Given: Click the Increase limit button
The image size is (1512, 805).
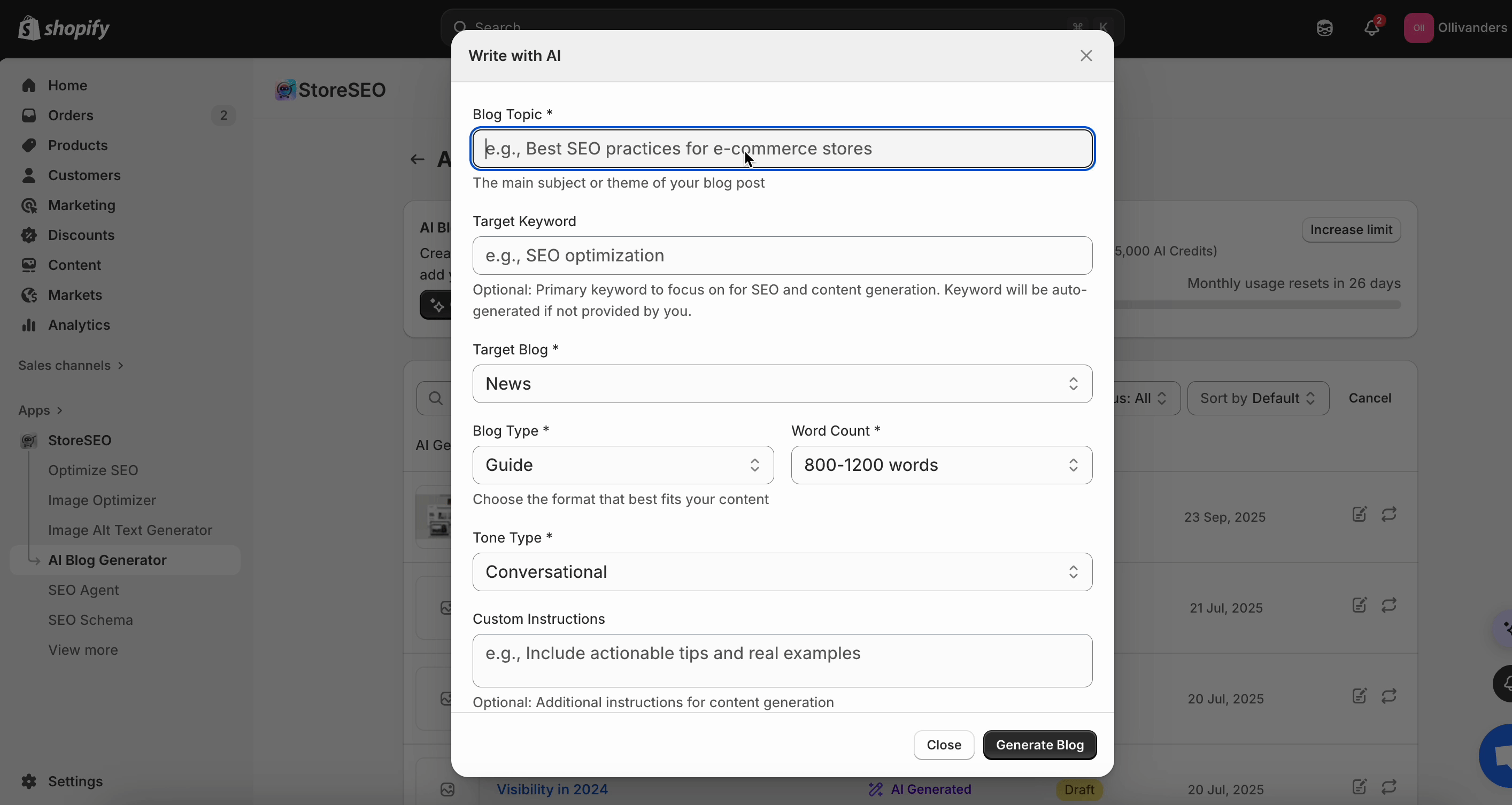Looking at the screenshot, I should tap(1351, 230).
